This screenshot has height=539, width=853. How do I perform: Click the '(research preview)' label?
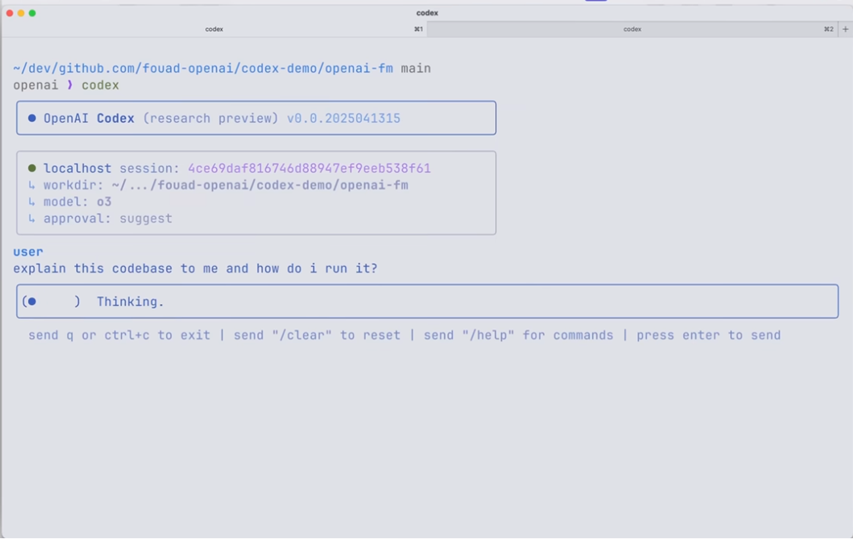[x=211, y=119]
